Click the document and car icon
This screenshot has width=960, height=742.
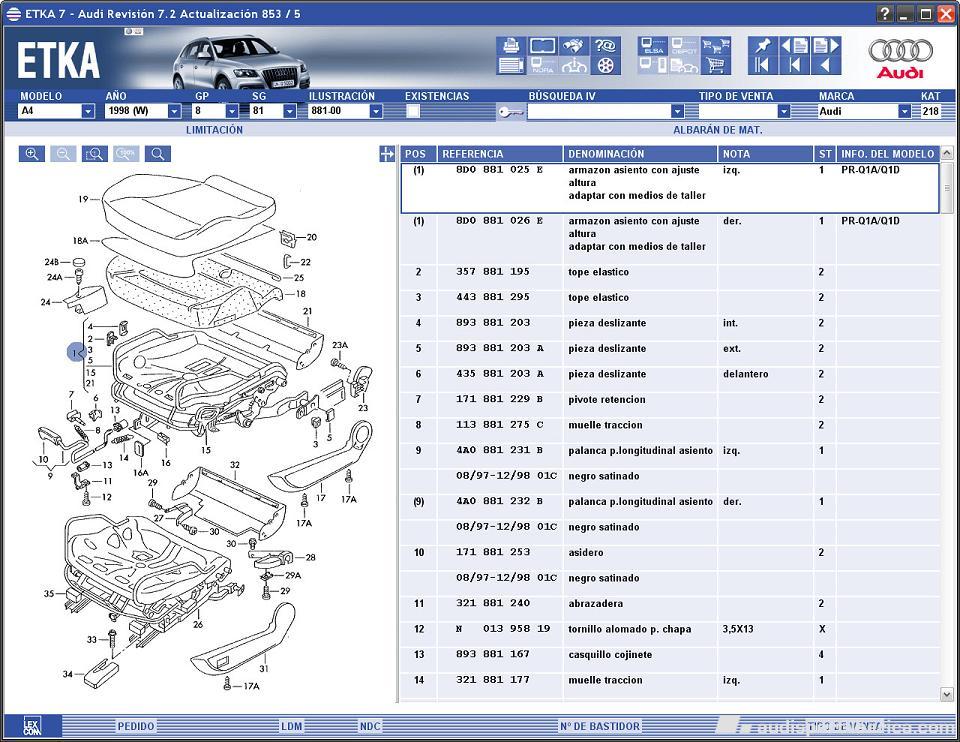[x=684, y=66]
